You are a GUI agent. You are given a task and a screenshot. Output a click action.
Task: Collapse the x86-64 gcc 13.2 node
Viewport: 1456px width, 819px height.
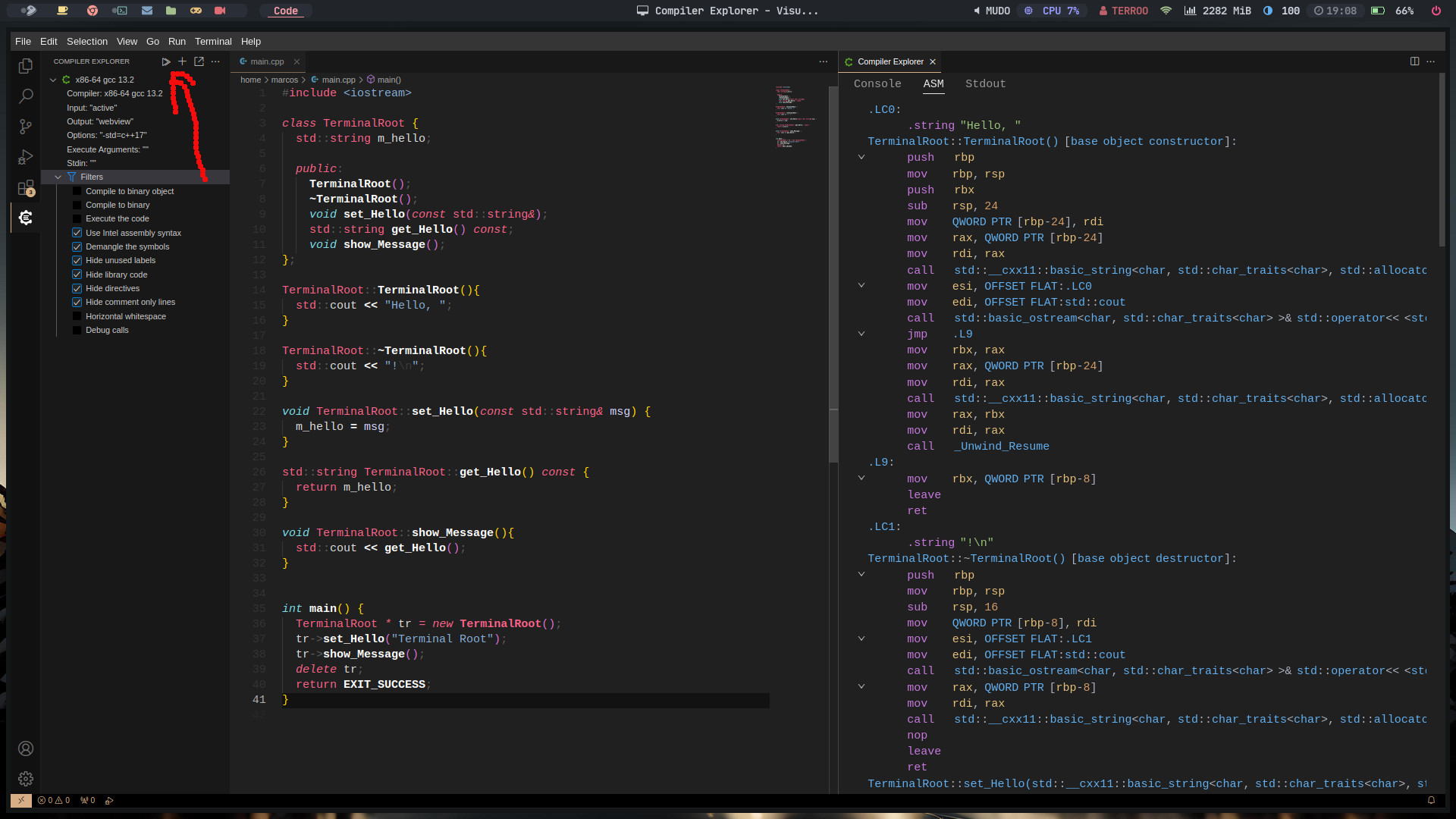point(53,80)
